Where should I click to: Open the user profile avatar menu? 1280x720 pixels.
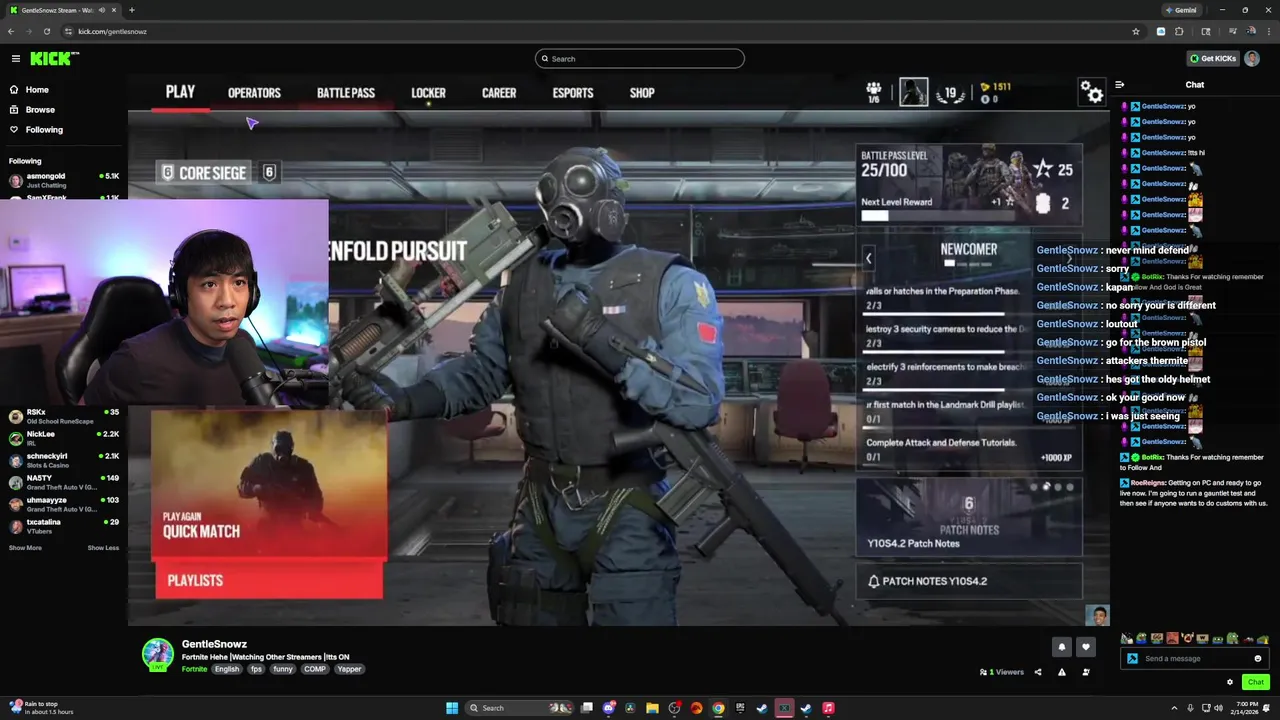pos(1252,58)
